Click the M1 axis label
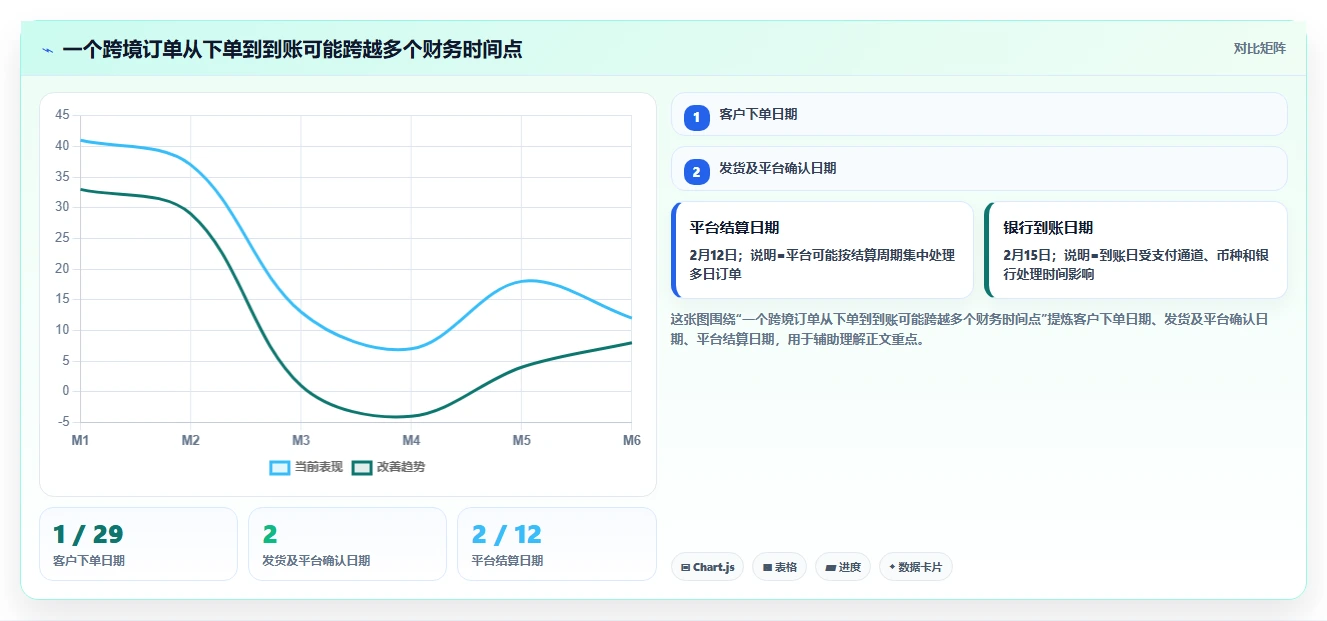Viewport: 1327px width, 621px height. point(80,440)
